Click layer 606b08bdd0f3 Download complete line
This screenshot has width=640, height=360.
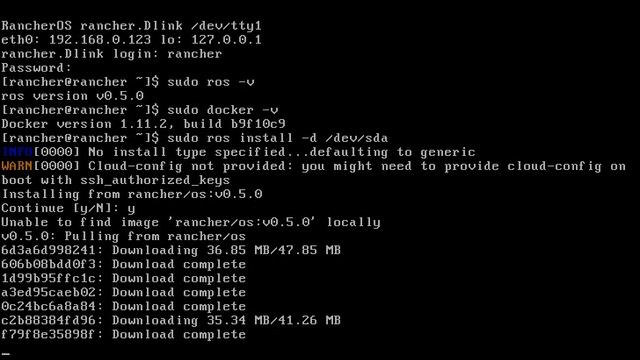pyautogui.click(x=124, y=264)
